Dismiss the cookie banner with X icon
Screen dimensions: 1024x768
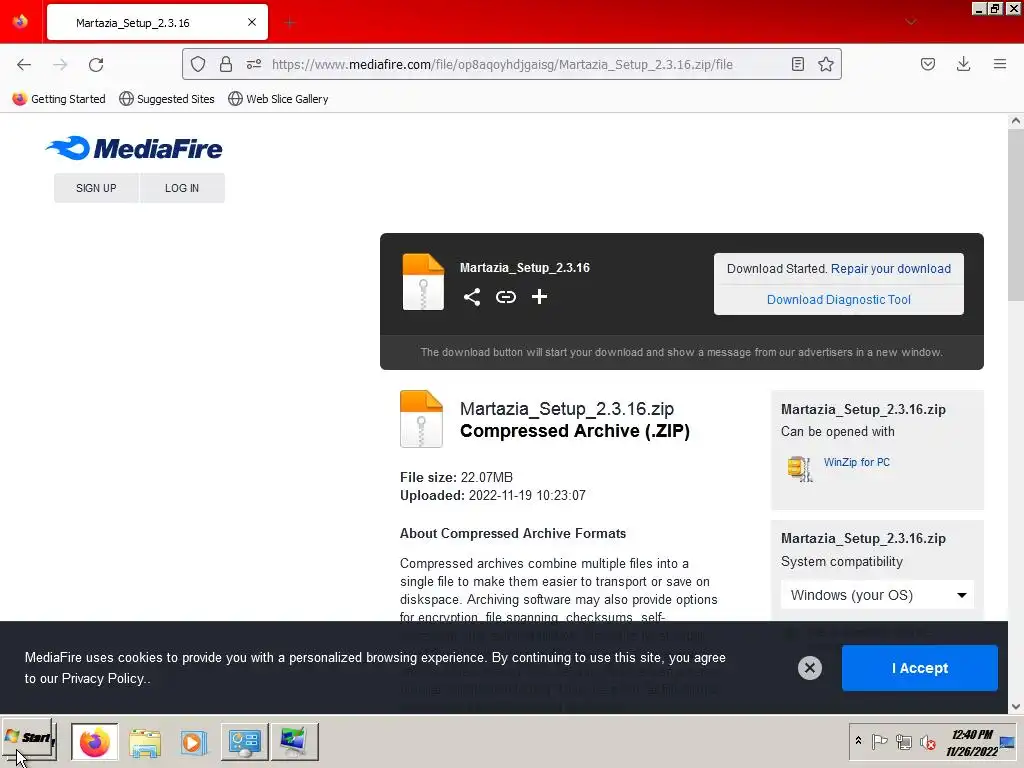[810, 667]
